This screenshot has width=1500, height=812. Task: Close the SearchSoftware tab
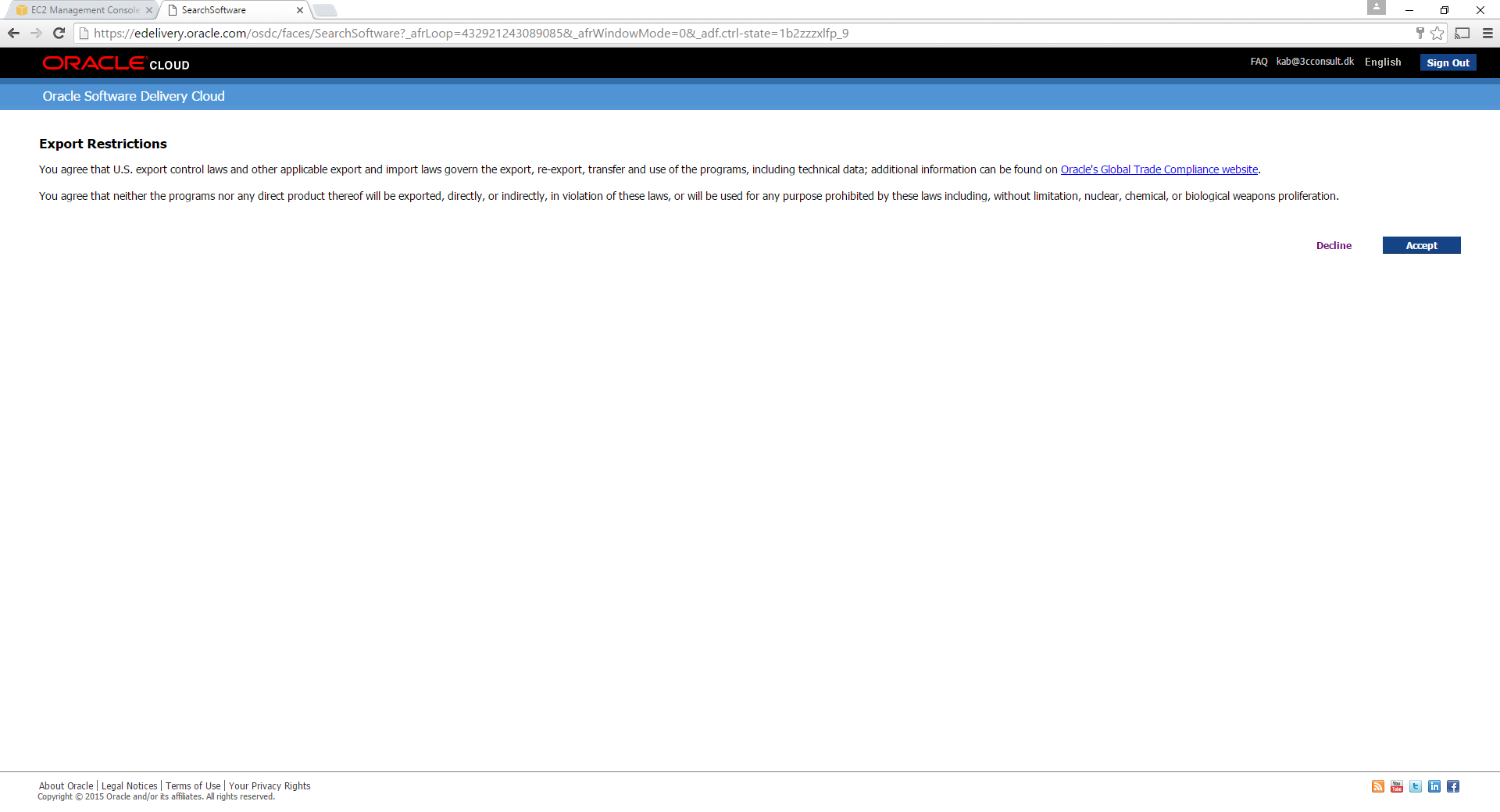point(300,10)
